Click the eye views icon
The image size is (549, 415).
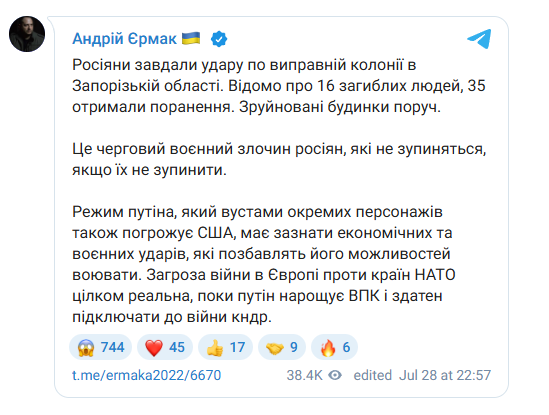[x=335, y=375]
